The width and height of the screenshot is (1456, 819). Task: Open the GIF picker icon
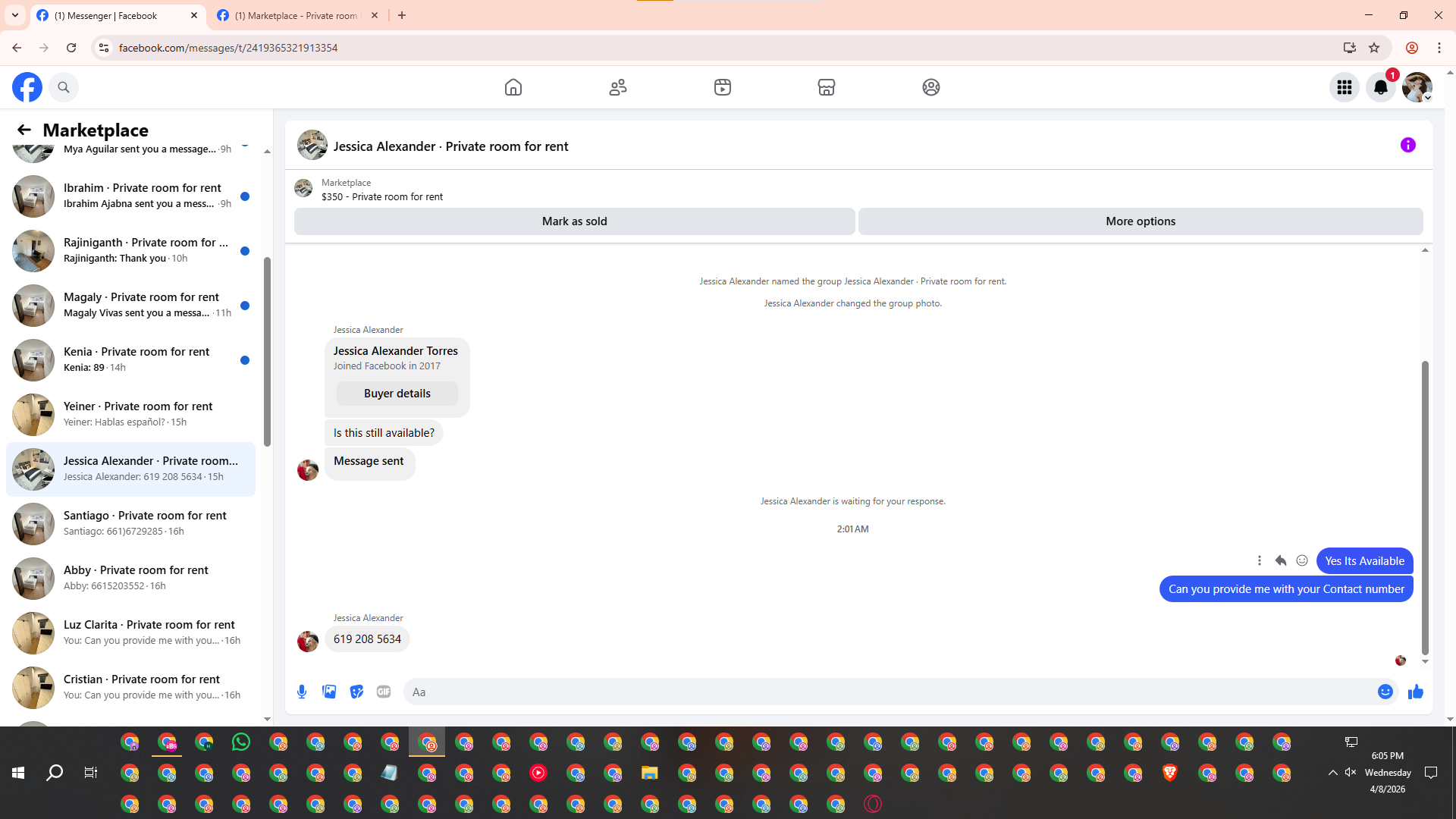384,692
